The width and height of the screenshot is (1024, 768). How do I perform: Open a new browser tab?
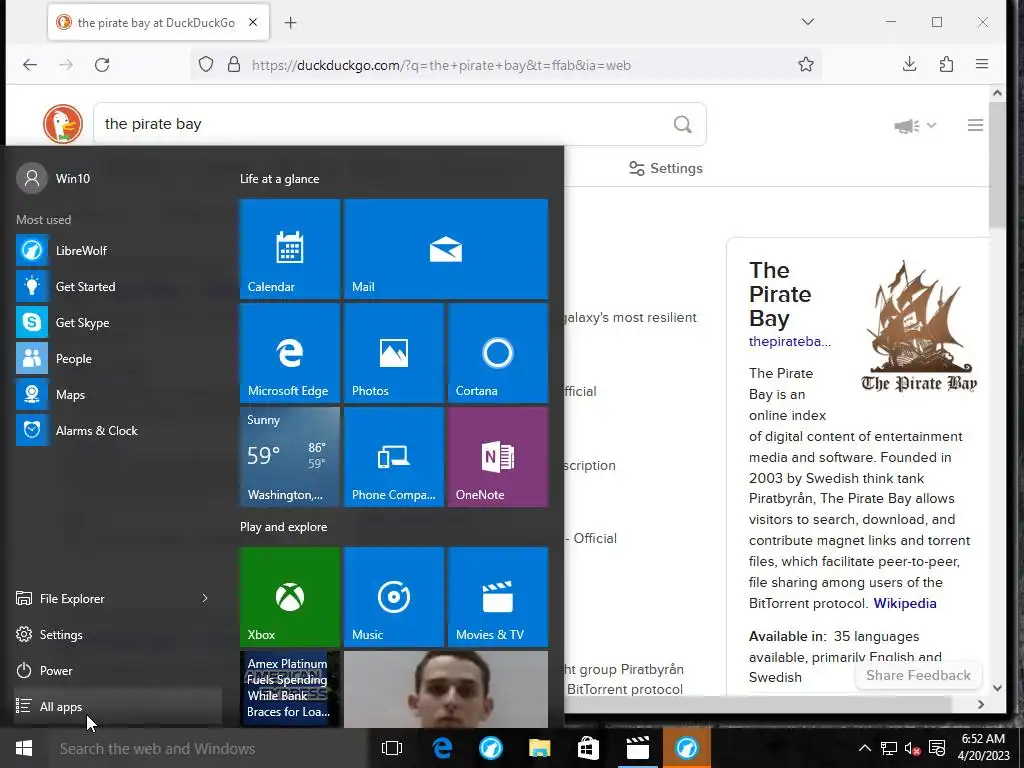291,23
